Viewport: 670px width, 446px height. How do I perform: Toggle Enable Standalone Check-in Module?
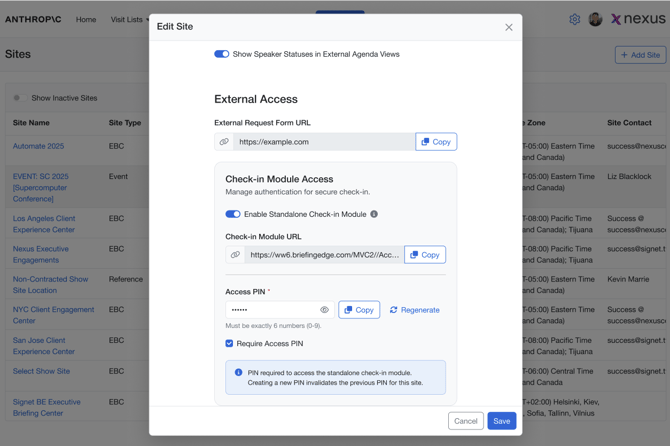click(x=233, y=214)
